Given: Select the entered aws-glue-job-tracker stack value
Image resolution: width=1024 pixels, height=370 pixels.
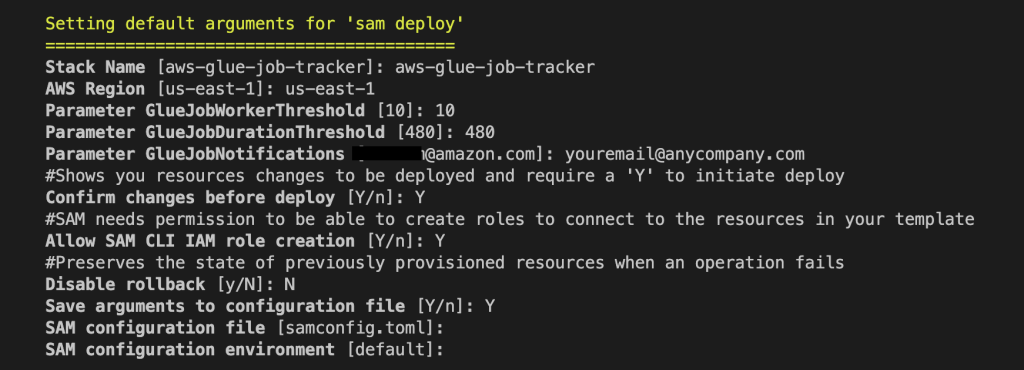Looking at the screenshot, I should pyautogui.click(x=494, y=67).
